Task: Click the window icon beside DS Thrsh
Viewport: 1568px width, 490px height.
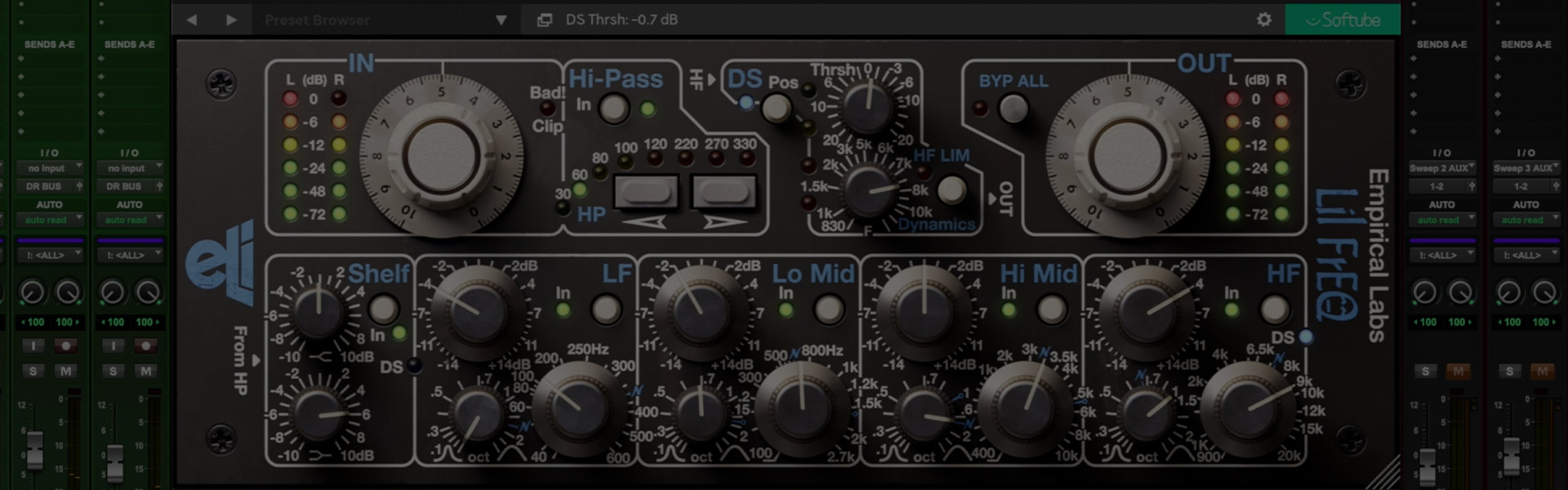Action: click(x=545, y=20)
